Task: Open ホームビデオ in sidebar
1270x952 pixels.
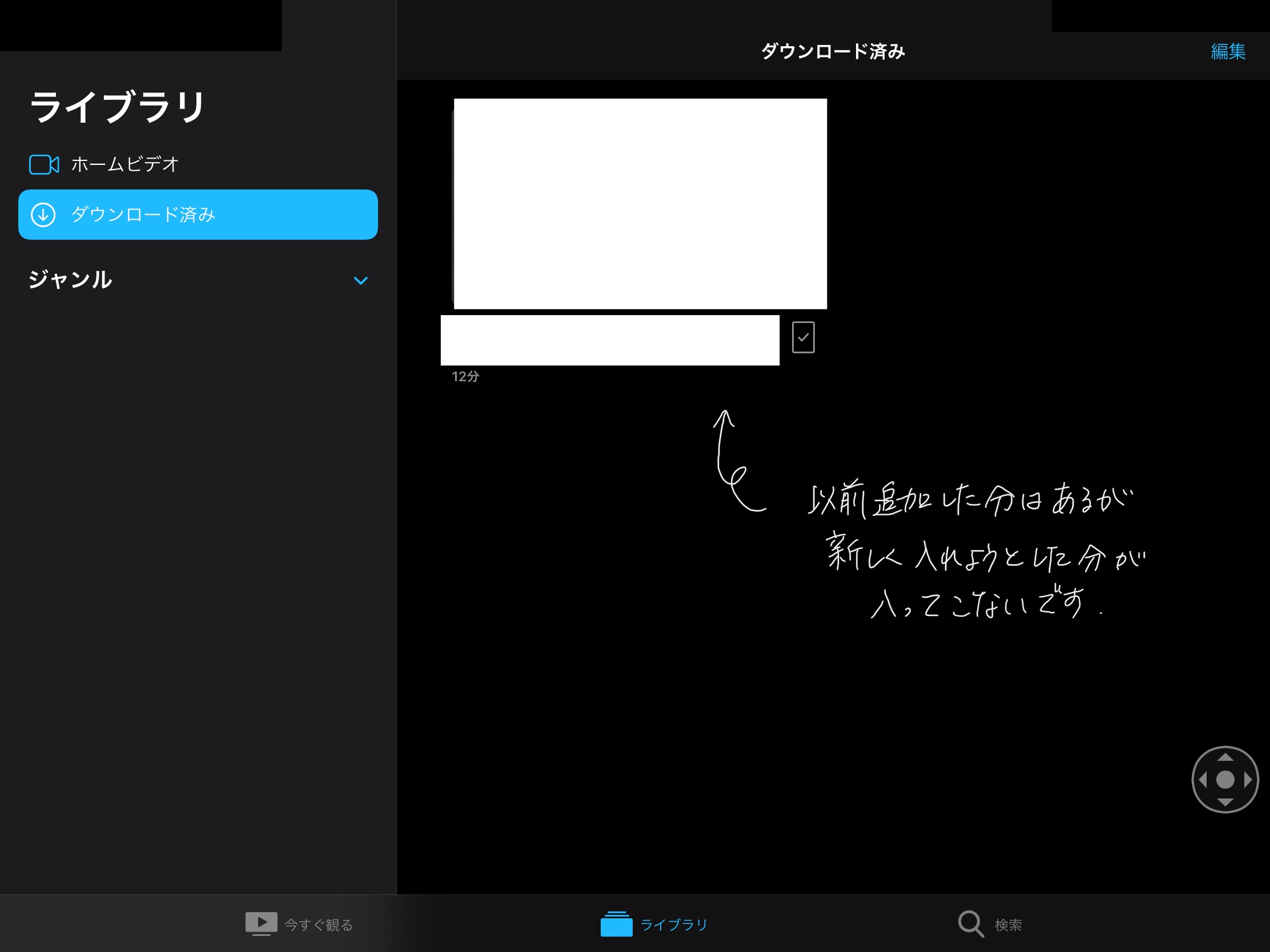Action: pyautogui.click(x=124, y=165)
